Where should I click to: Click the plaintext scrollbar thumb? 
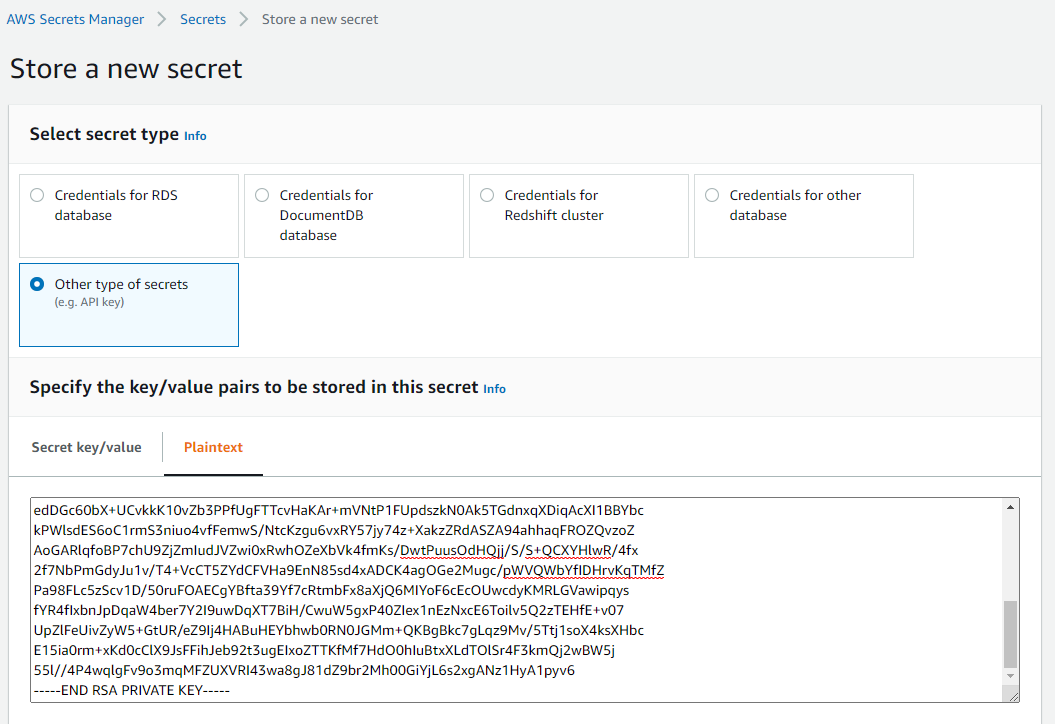[1010, 634]
